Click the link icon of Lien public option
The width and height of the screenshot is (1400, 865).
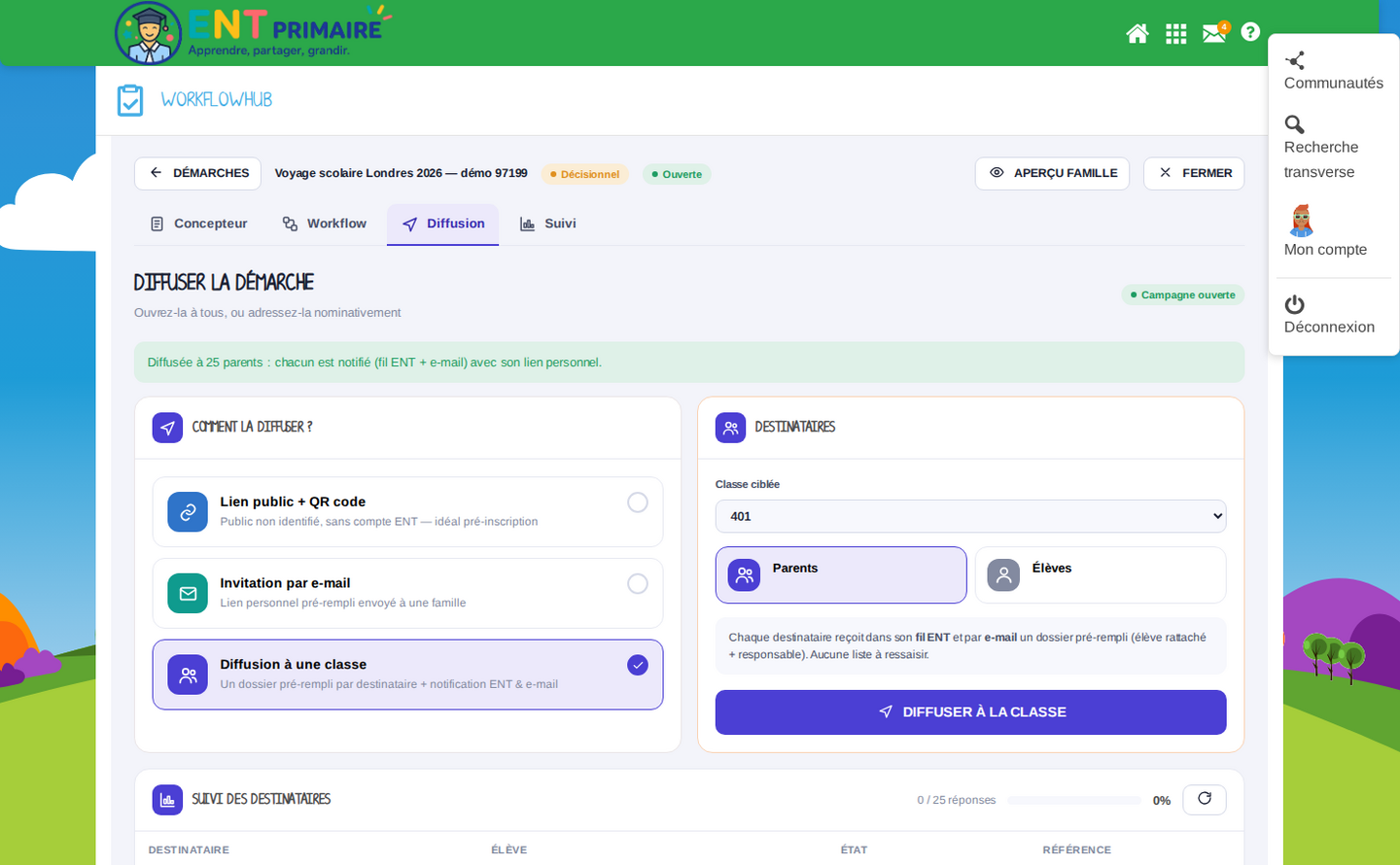pos(188,512)
